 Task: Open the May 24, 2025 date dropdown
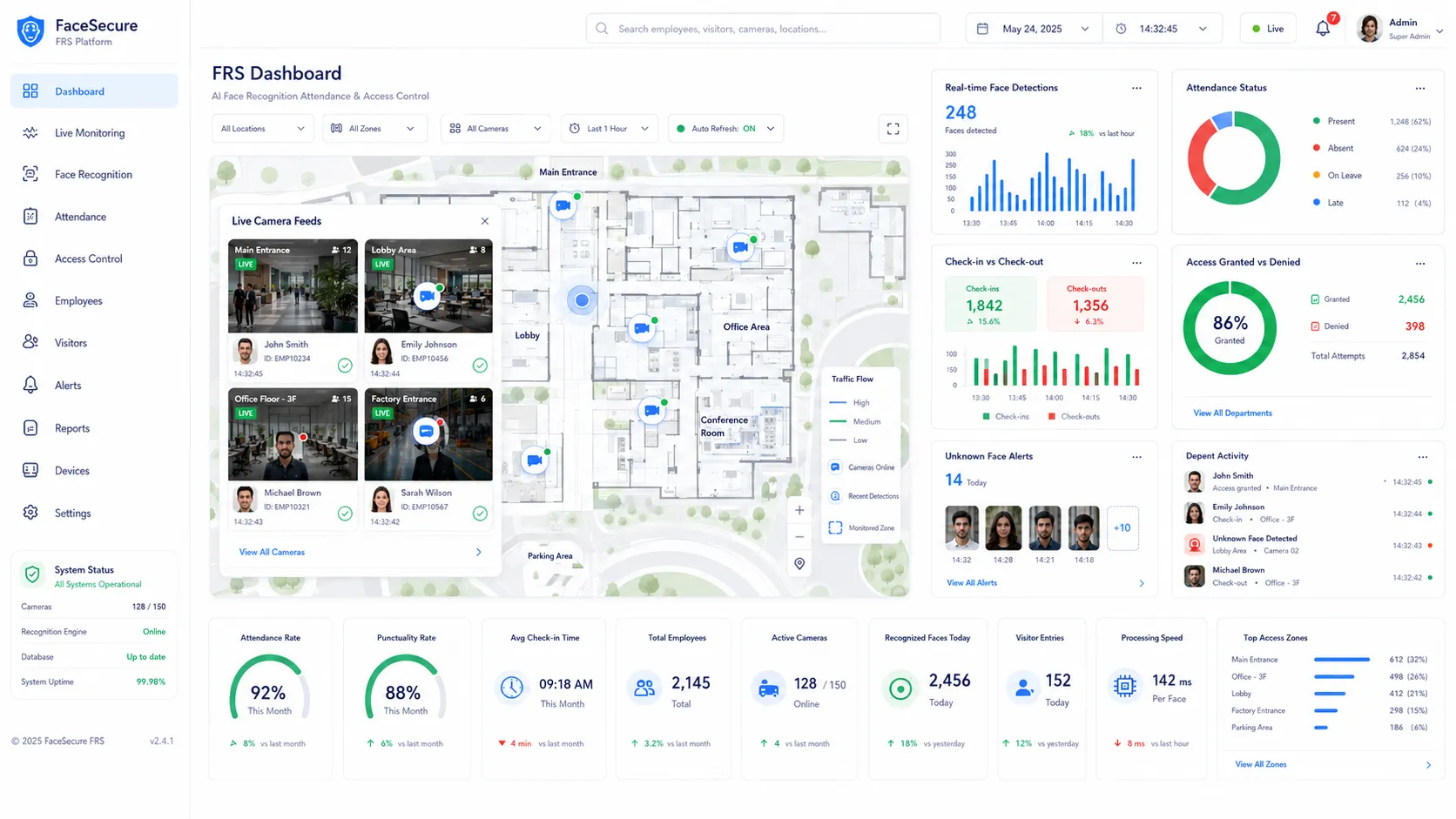(1035, 29)
